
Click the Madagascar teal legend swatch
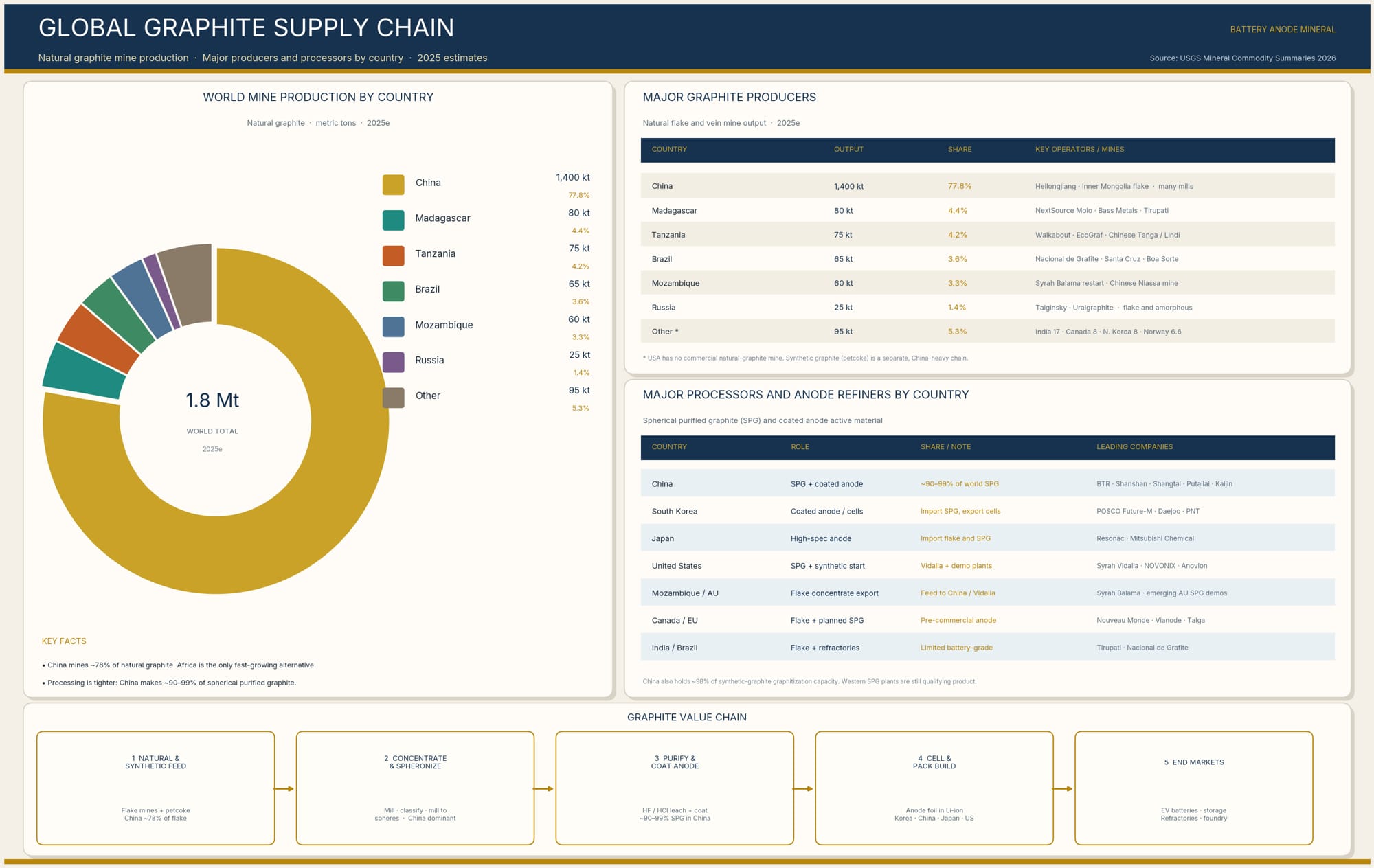point(393,220)
